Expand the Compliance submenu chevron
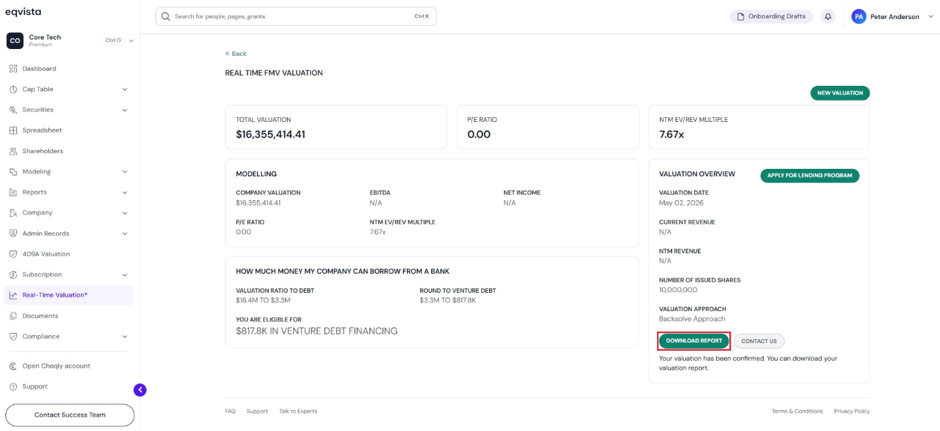940x431 pixels. (x=125, y=336)
